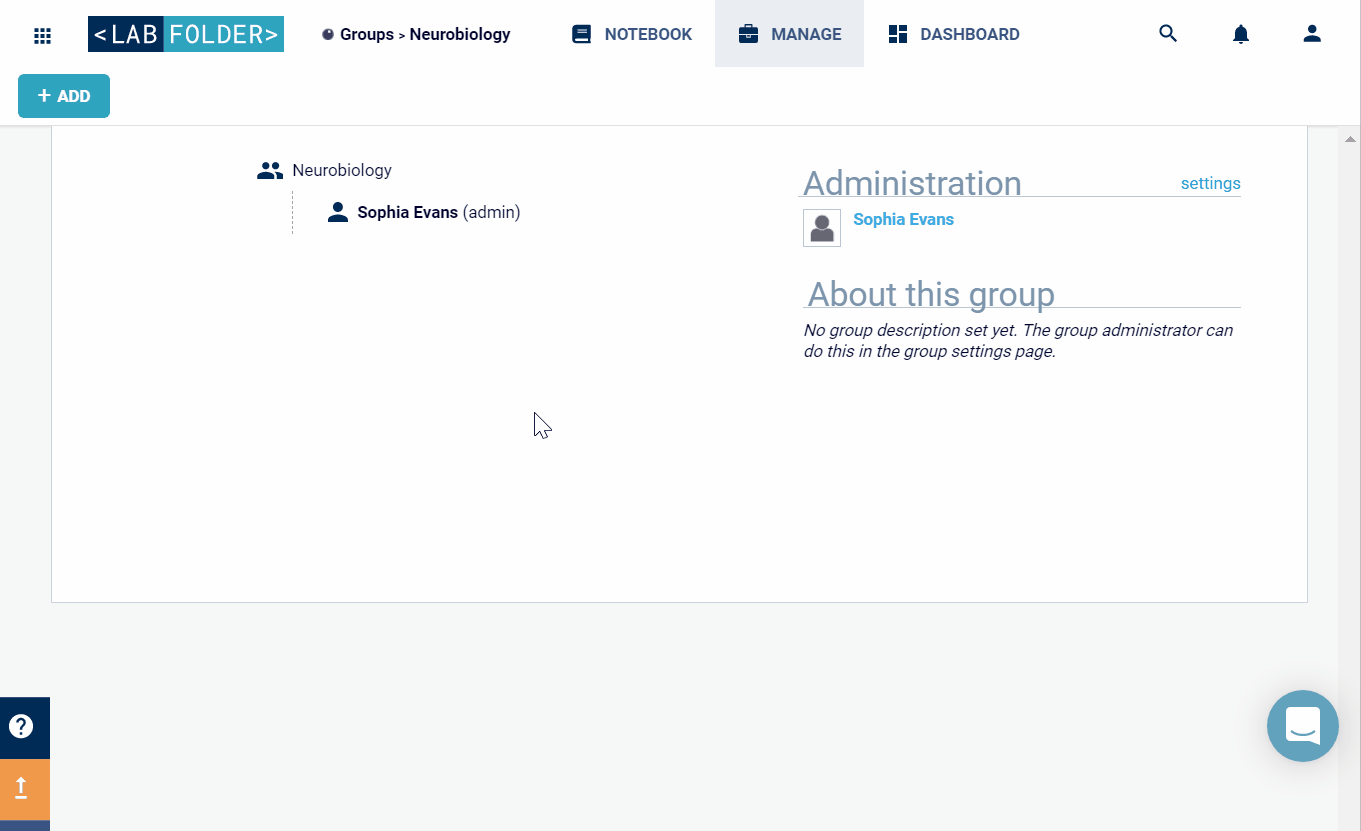The height and width of the screenshot is (831, 1361).
Task: Select Sophia Evans (admin) tree member
Action: tap(439, 212)
